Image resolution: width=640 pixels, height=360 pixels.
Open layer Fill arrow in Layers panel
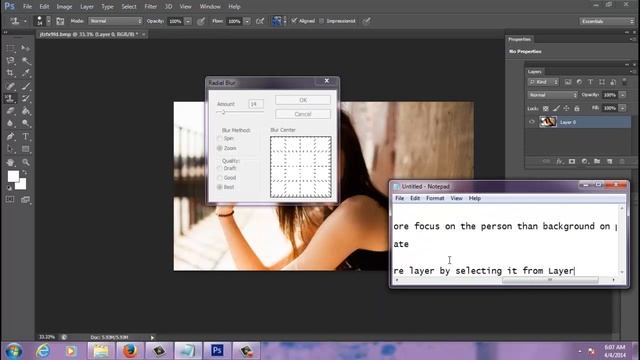point(622,108)
